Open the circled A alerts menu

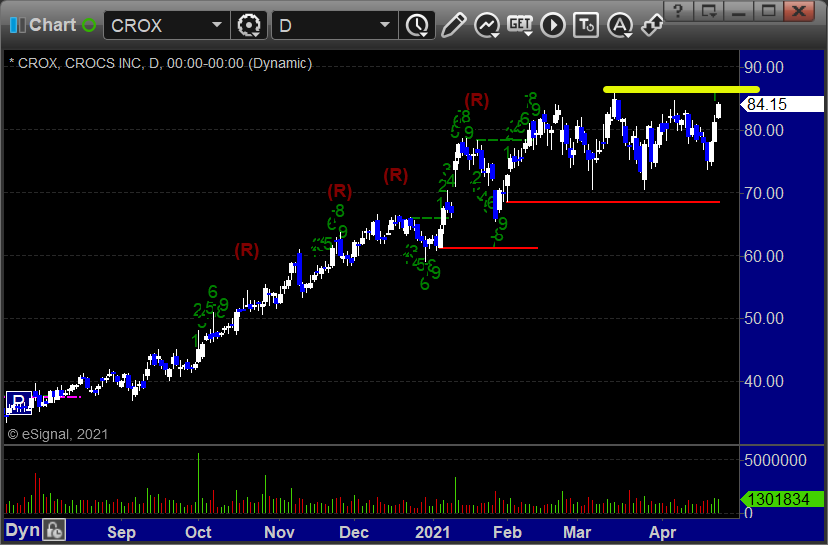tap(620, 25)
